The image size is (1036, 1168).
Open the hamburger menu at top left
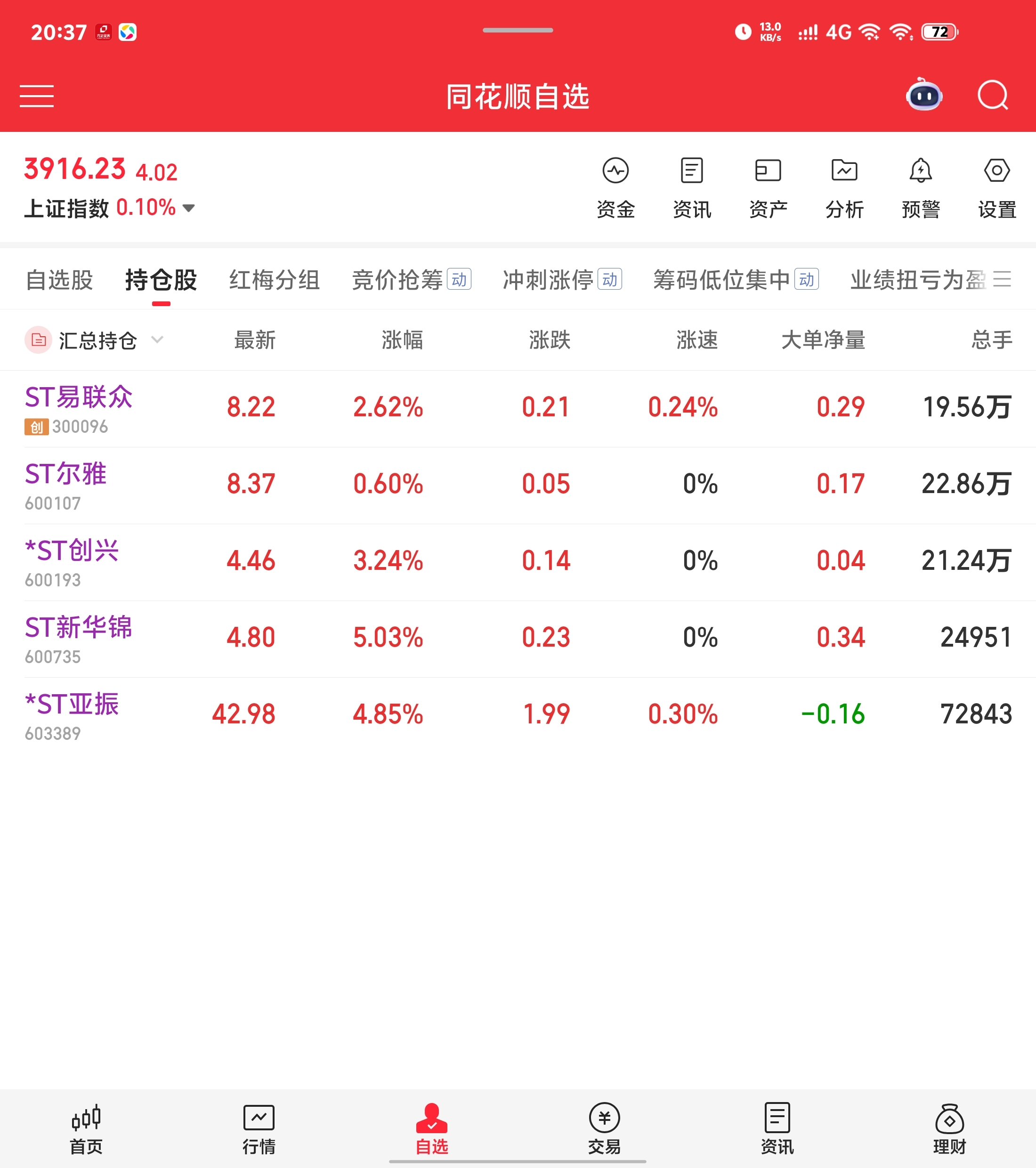(x=37, y=96)
